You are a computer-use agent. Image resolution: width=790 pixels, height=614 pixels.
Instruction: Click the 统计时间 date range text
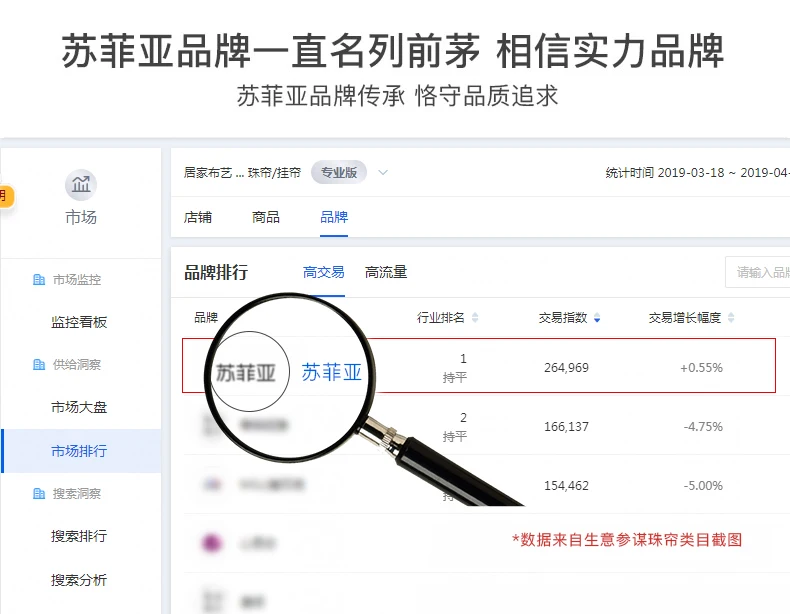[697, 173]
